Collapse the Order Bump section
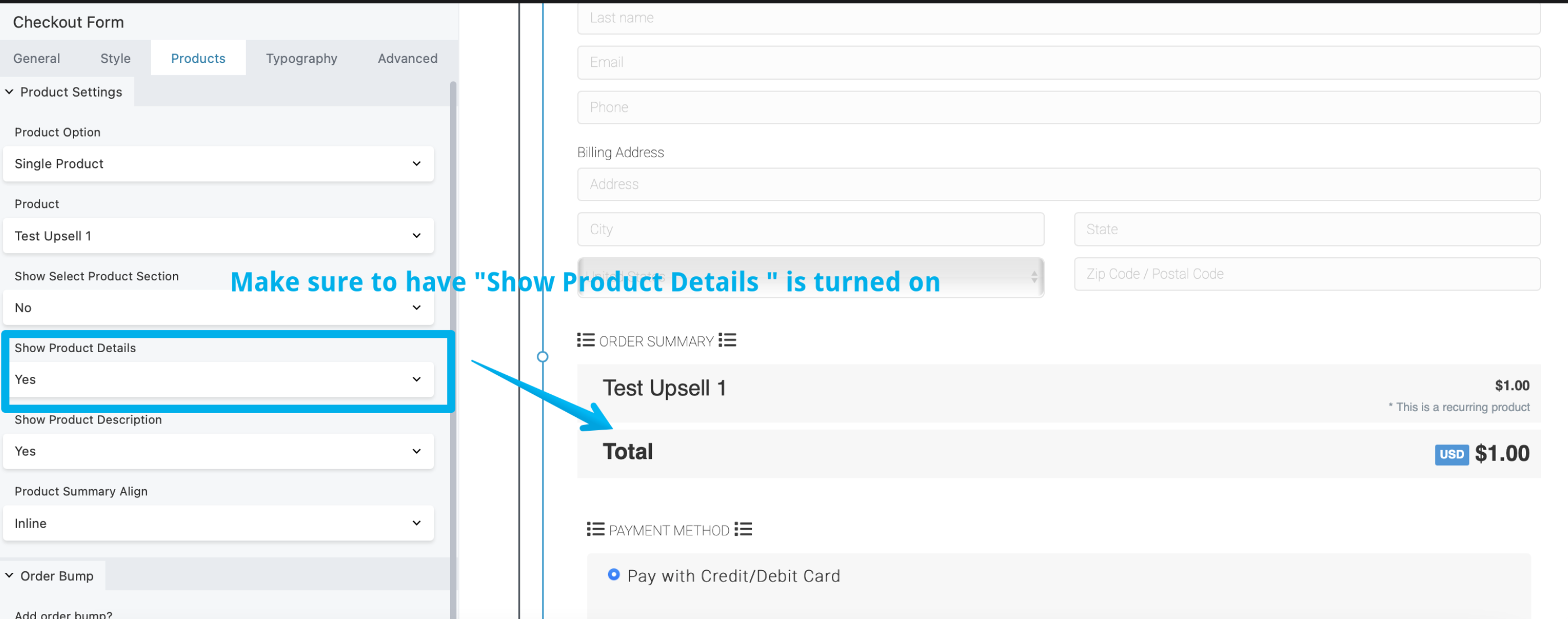Image resolution: width=1568 pixels, height=619 pixels. [10, 576]
